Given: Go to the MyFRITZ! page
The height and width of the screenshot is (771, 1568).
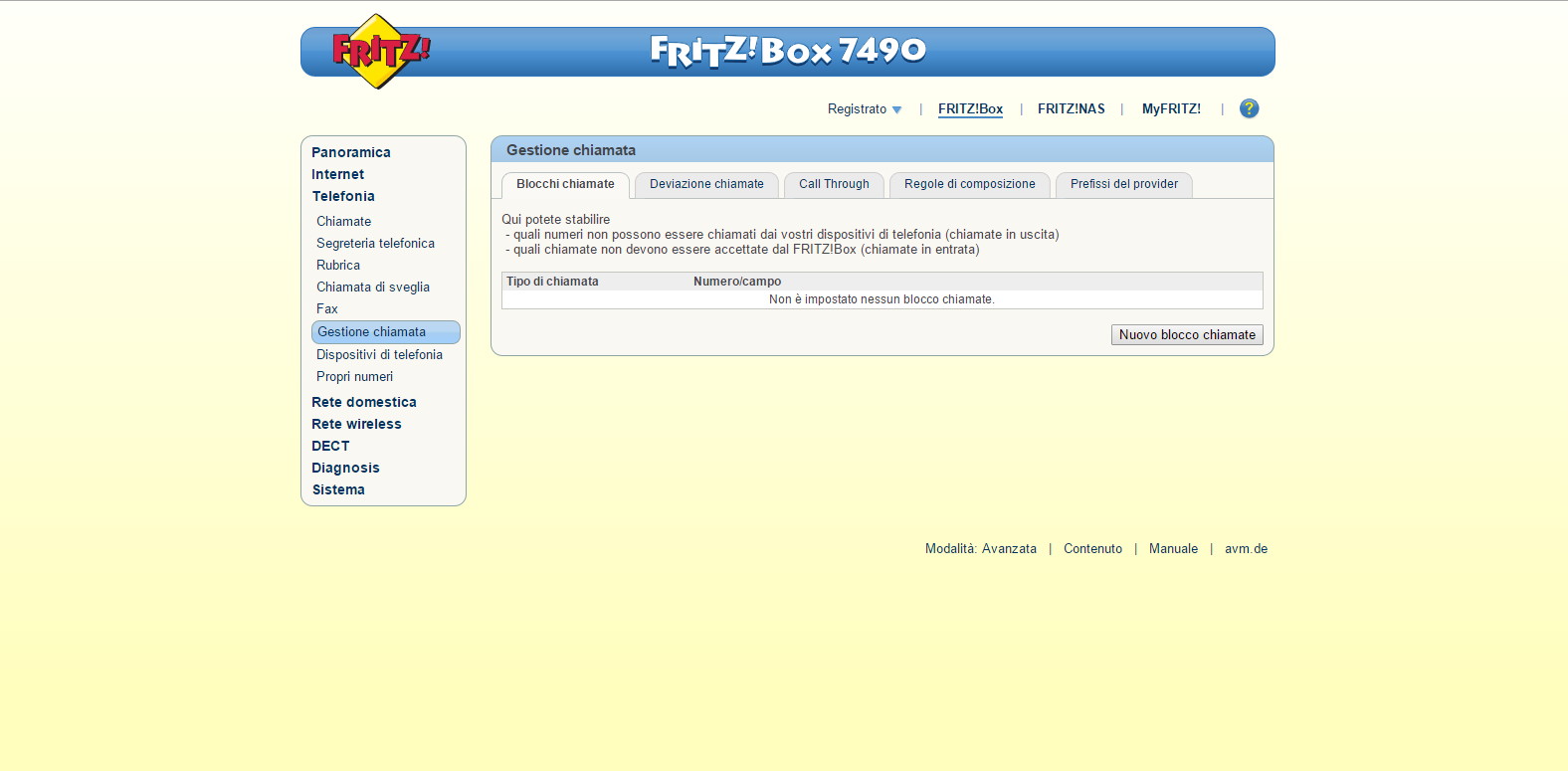Looking at the screenshot, I should (1170, 109).
